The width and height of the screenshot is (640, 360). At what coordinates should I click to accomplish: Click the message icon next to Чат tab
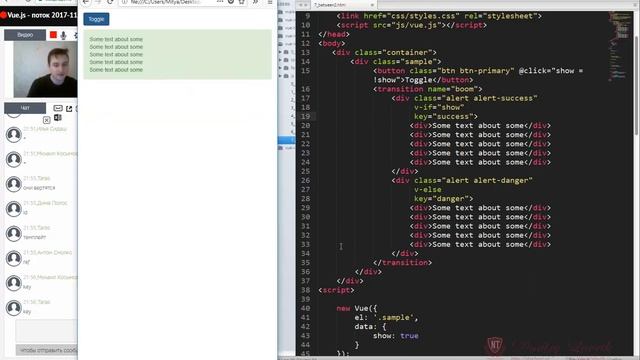[x=58, y=108]
